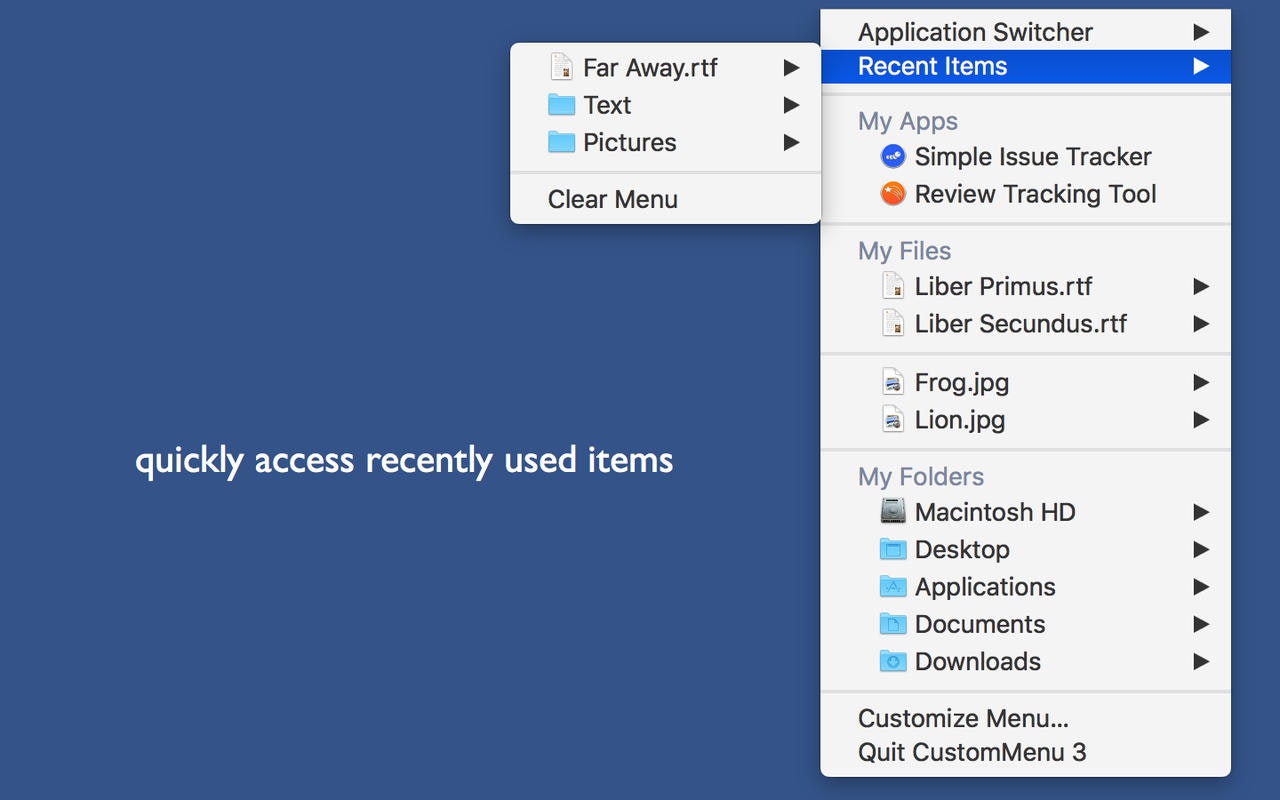1280x800 pixels.
Task: Expand the Liber Primus.rtf submenu arrow
Action: pyautogui.click(x=1201, y=286)
